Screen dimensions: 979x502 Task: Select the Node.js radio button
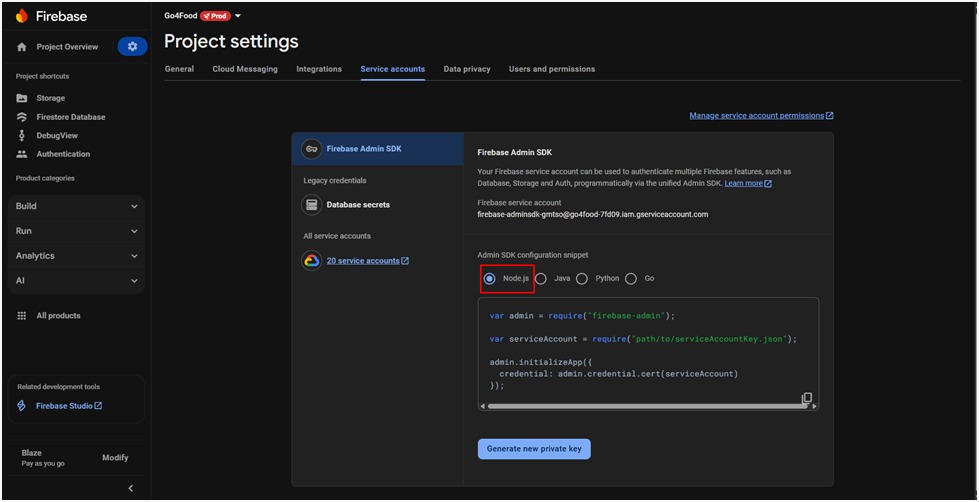point(490,278)
